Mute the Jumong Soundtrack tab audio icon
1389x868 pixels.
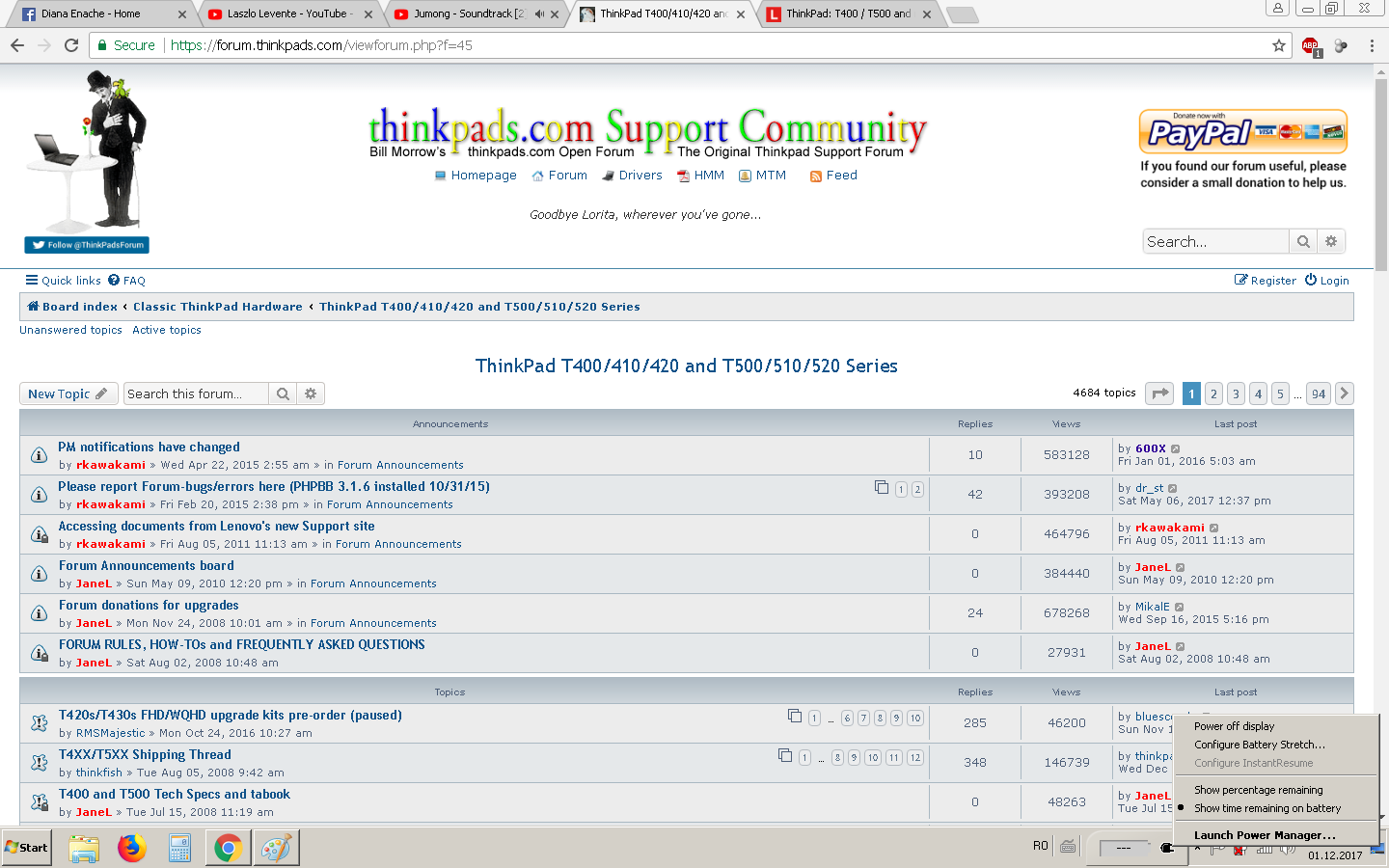[539, 14]
